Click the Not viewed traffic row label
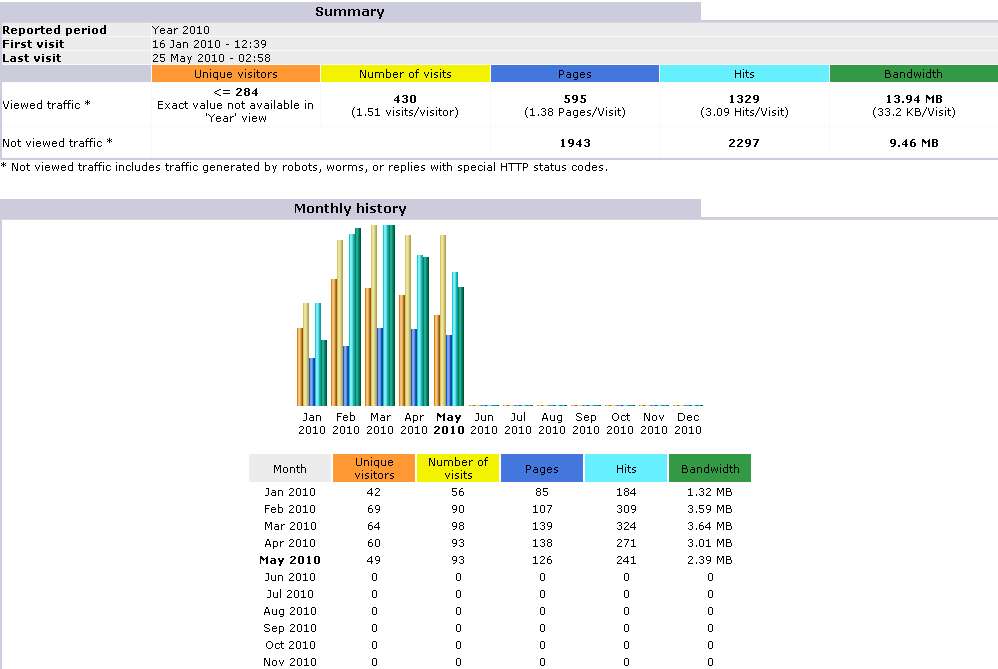998x669 pixels. point(58,143)
